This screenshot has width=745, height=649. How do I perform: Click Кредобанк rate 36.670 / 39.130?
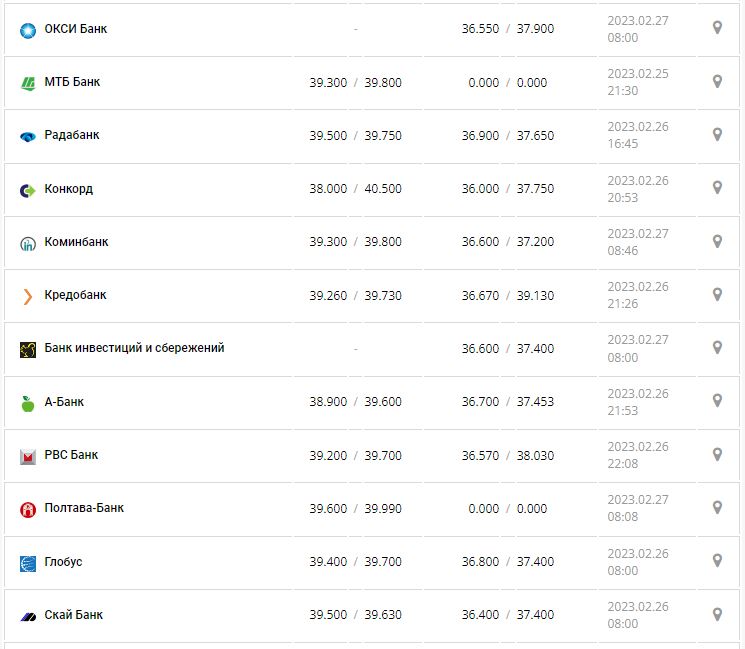[507, 295]
